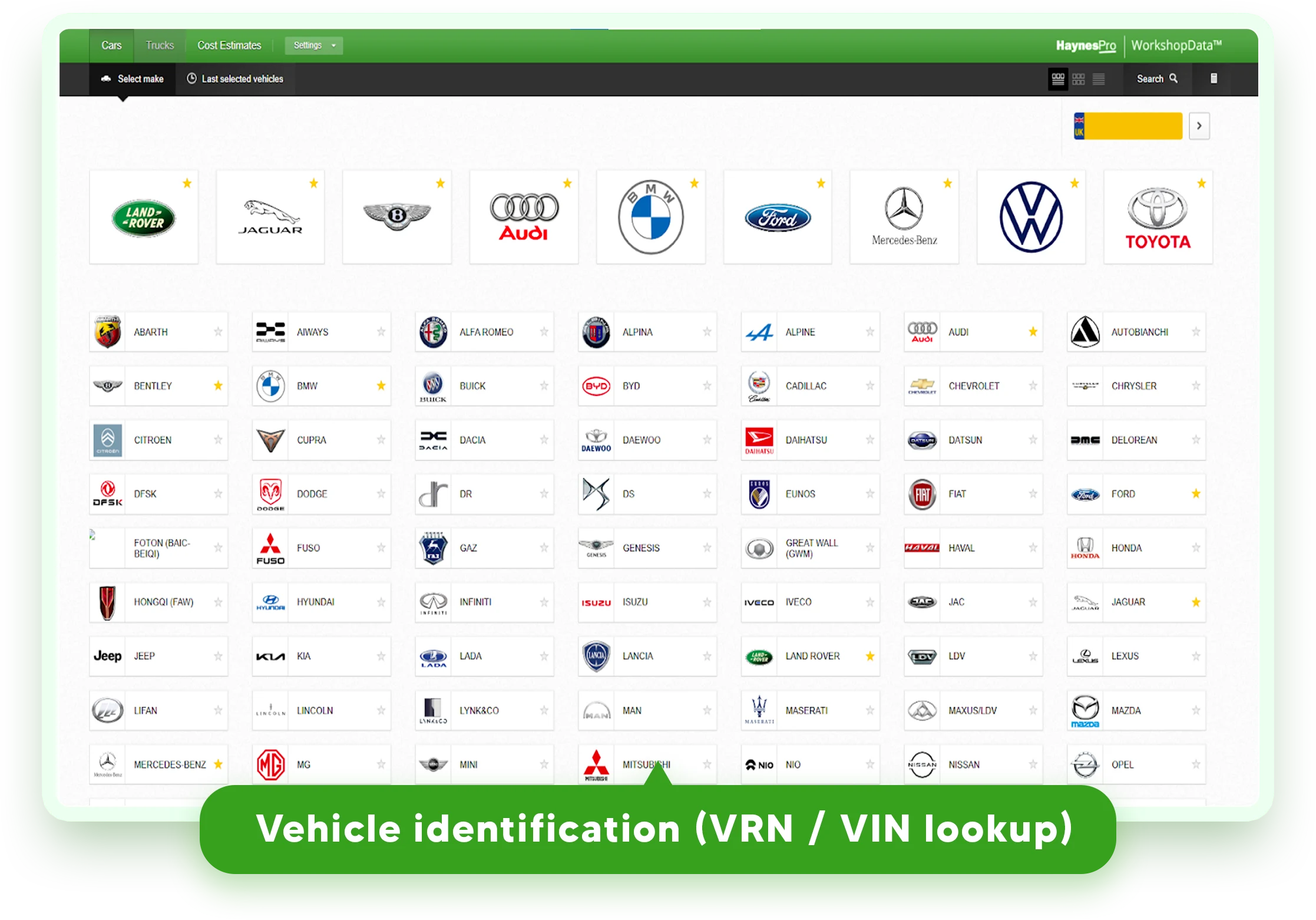This screenshot has height=920, width=1316.
Task: Select the UK flag country selector
Action: coord(1079,126)
